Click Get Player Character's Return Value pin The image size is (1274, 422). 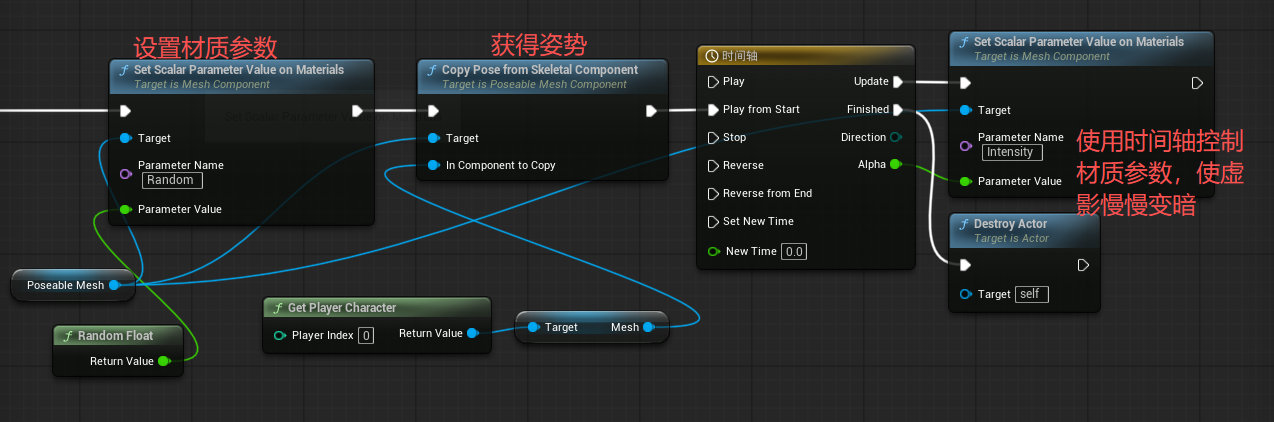point(472,333)
